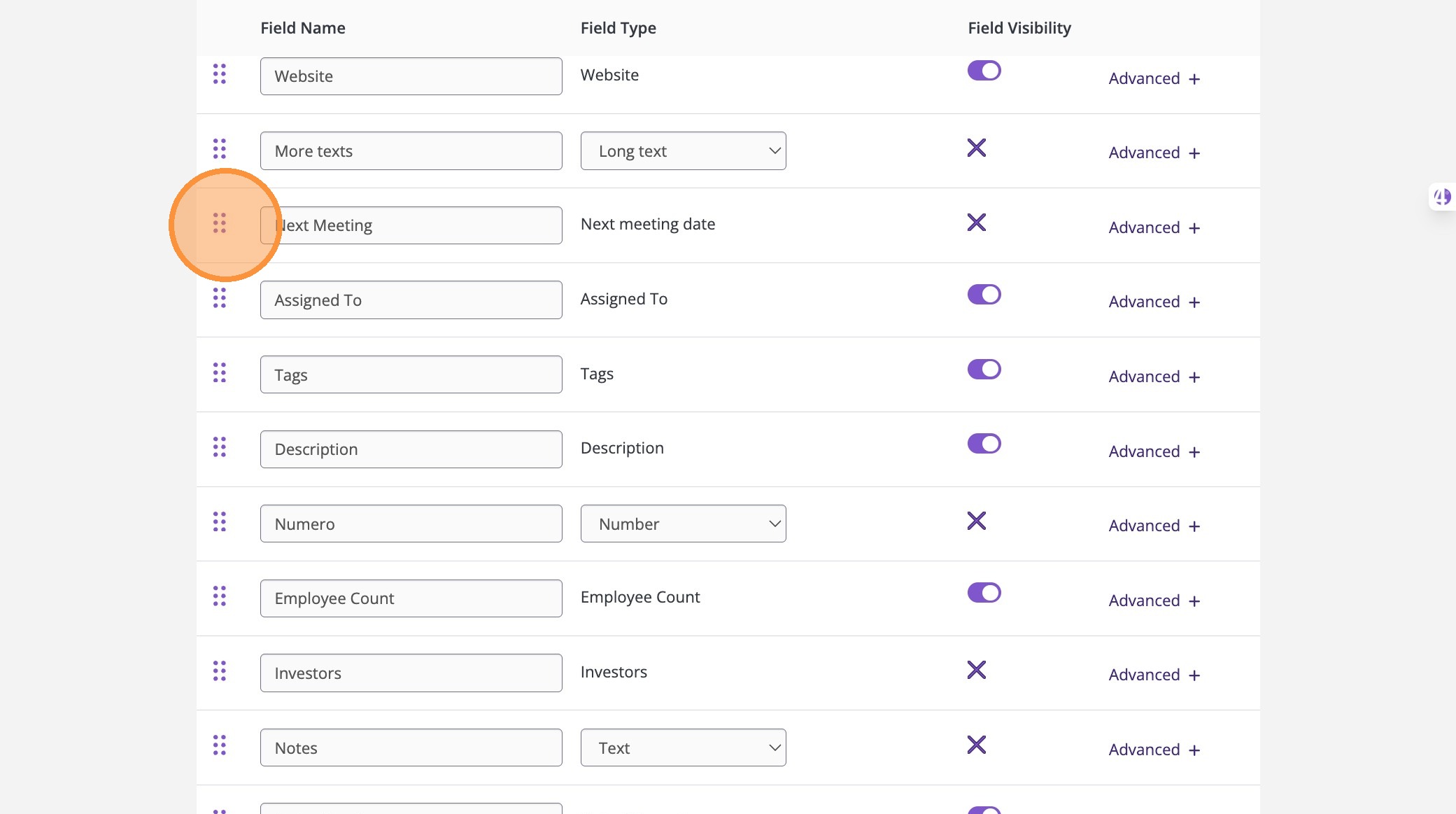The width and height of the screenshot is (1456, 814).
Task: Open the Number field type dropdown
Action: tap(683, 524)
